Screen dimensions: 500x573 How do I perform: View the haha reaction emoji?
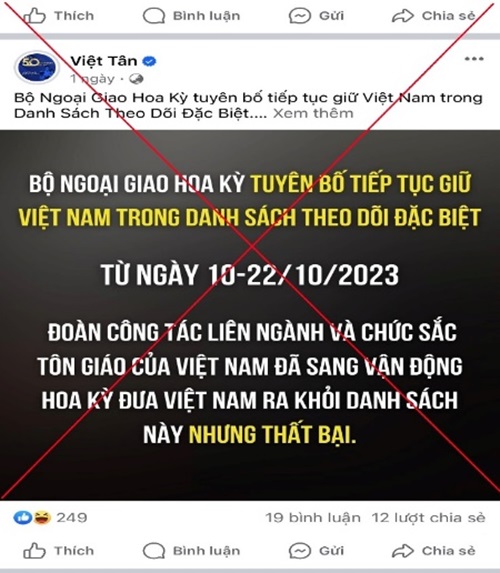pyautogui.click(x=42, y=517)
